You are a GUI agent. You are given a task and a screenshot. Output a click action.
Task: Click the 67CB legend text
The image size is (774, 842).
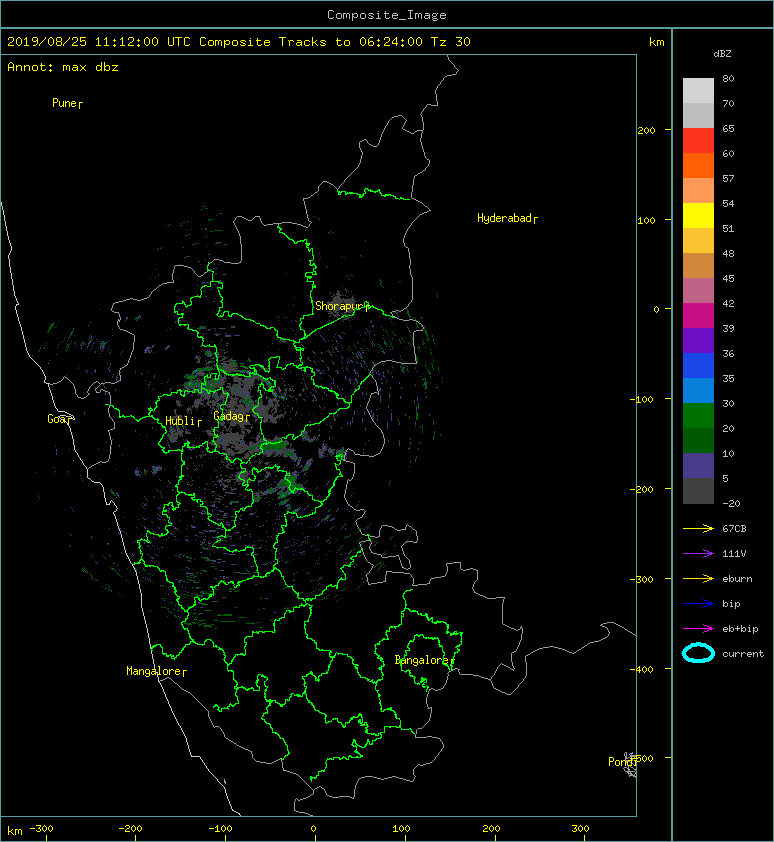[x=734, y=529]
